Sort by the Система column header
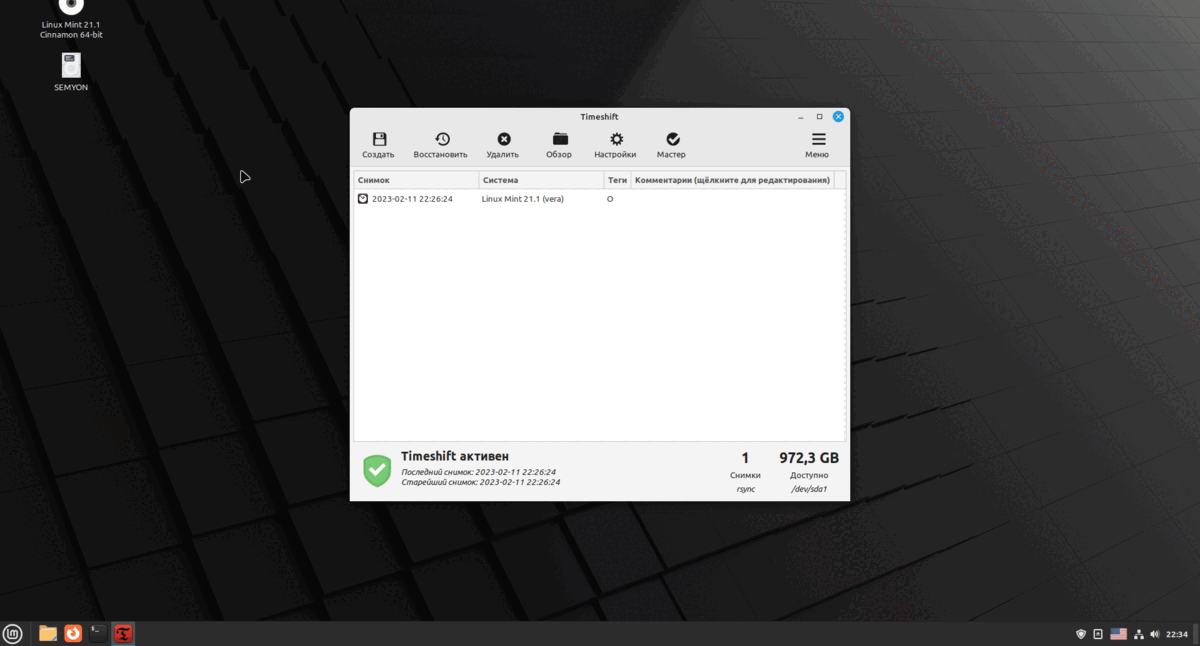Viewport: 1200px width, 646px height. pyautogui.click(x=541, y=180)
